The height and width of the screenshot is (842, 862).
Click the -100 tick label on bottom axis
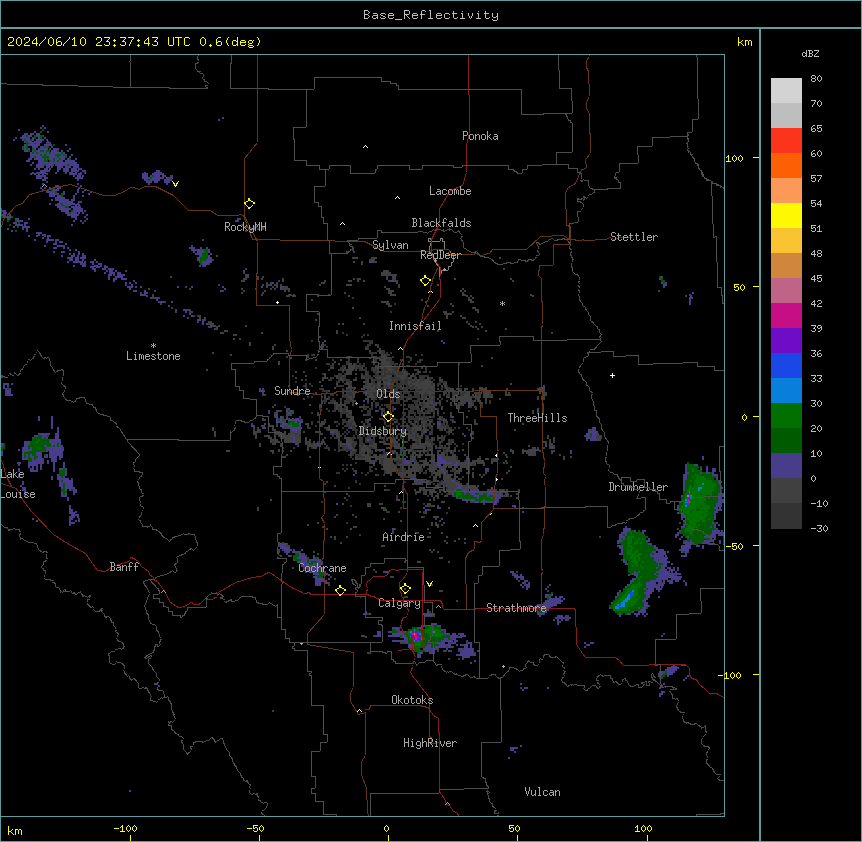125,829
